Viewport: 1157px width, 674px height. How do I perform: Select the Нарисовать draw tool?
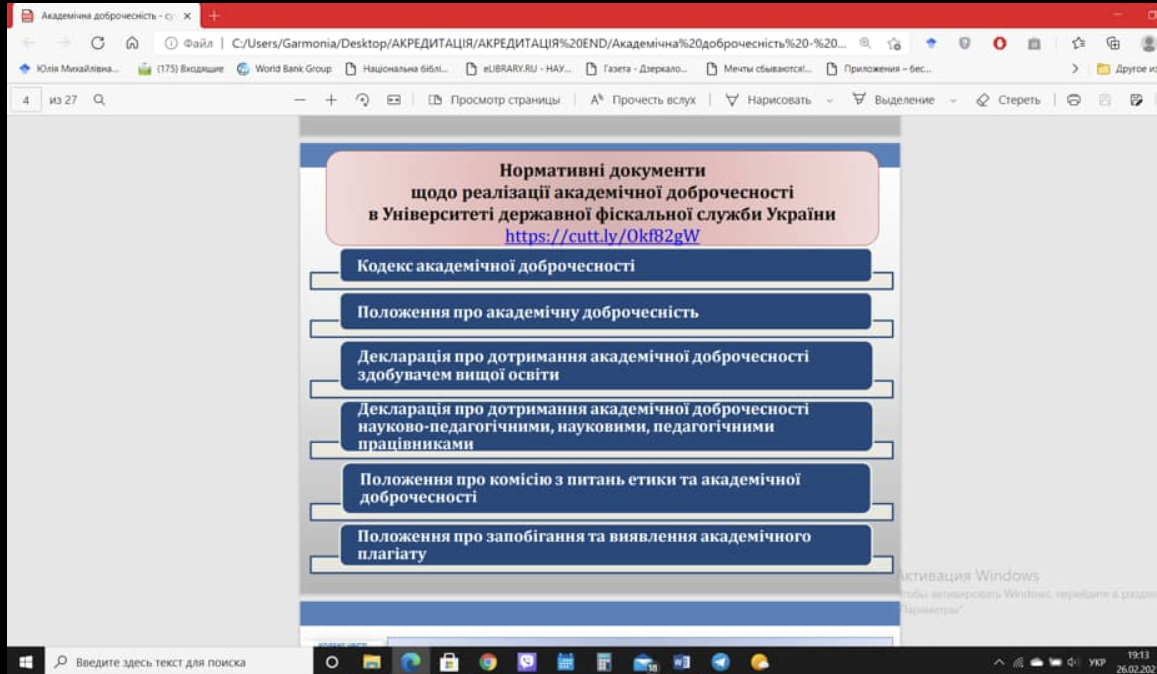point(768,100)
